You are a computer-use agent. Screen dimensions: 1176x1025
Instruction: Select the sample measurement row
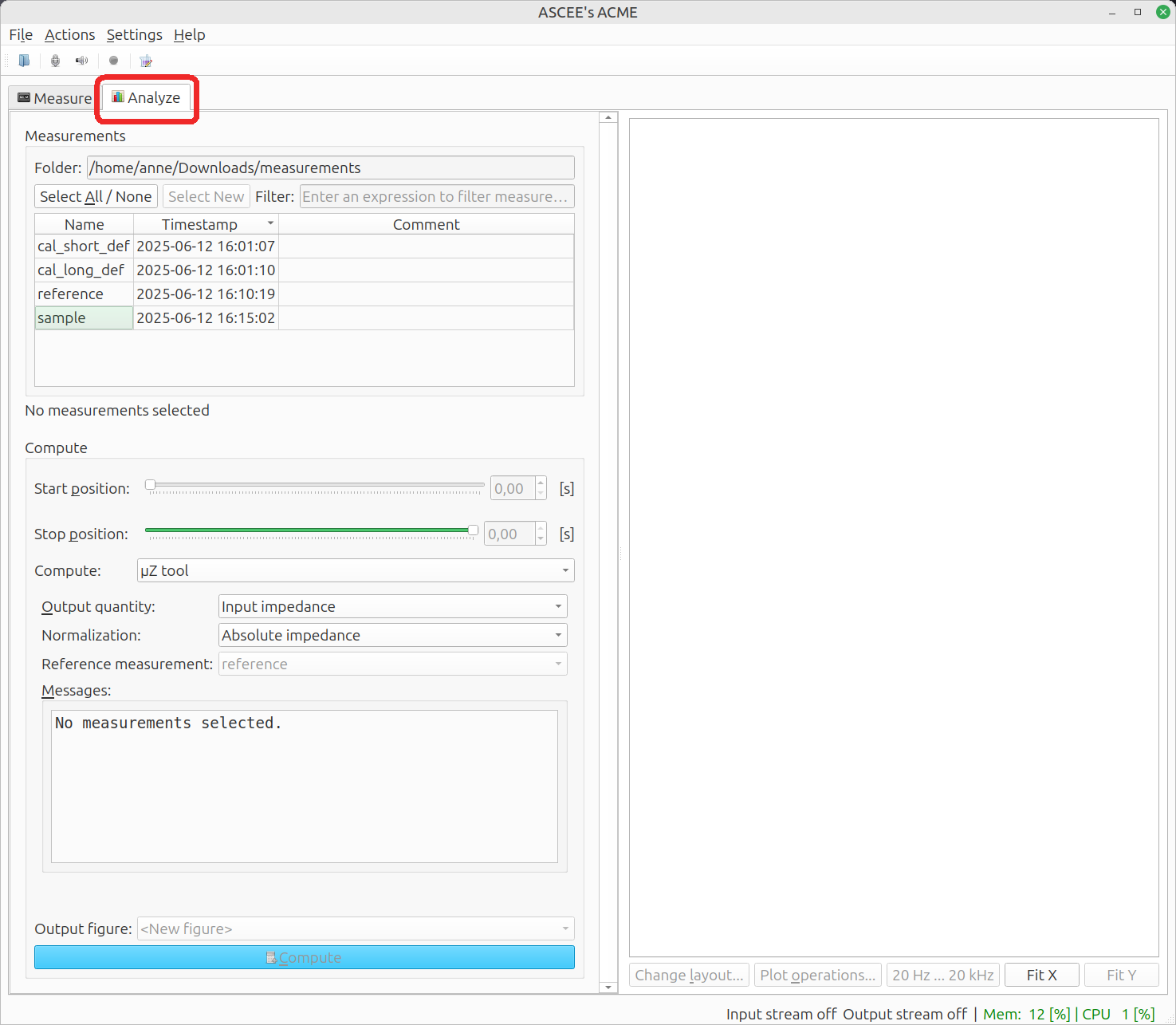pyautogui.click(x=304, y=317)
